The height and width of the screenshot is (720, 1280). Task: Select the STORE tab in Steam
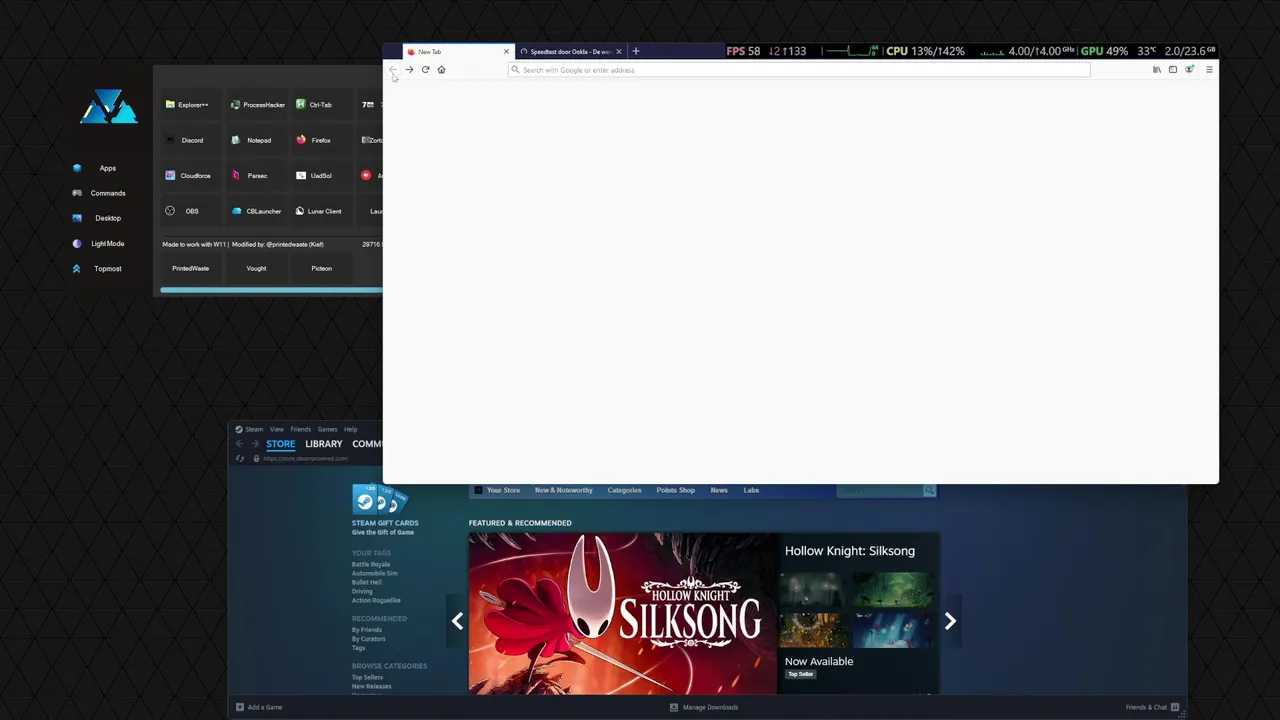coord(281,444)
